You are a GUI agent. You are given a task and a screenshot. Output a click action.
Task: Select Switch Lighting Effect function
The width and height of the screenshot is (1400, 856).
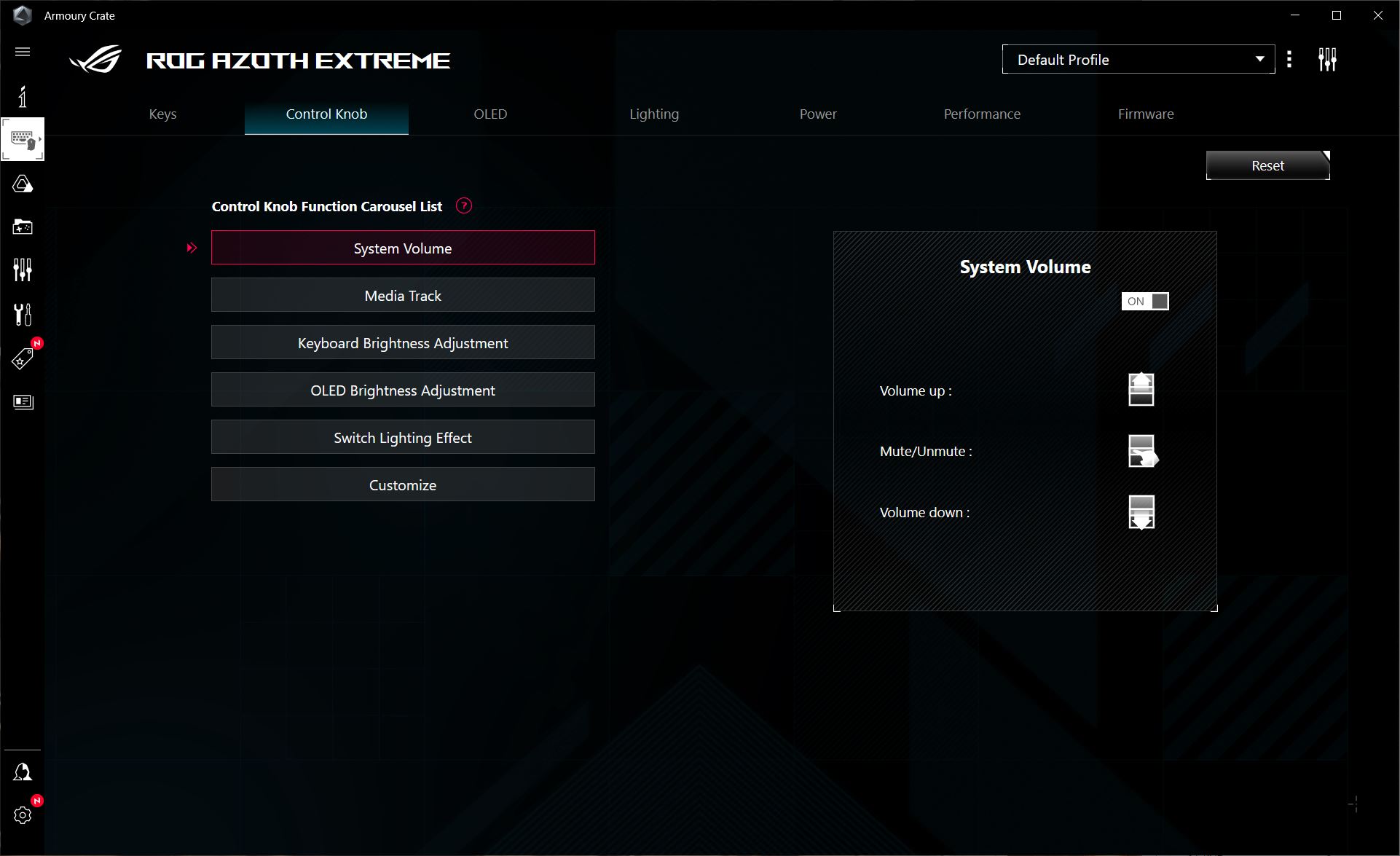[x=403, y=437]
